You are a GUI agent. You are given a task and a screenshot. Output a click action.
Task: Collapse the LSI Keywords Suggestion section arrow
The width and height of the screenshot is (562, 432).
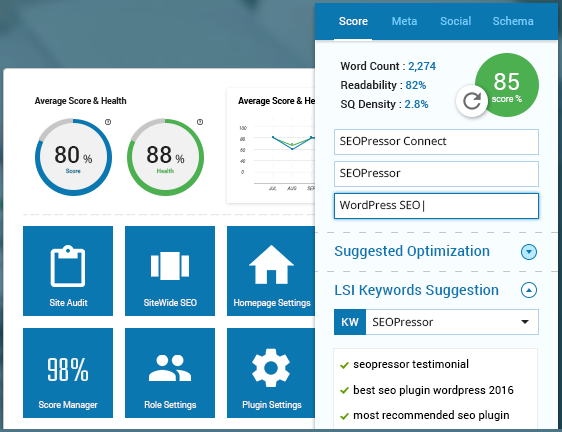(529, 290)
